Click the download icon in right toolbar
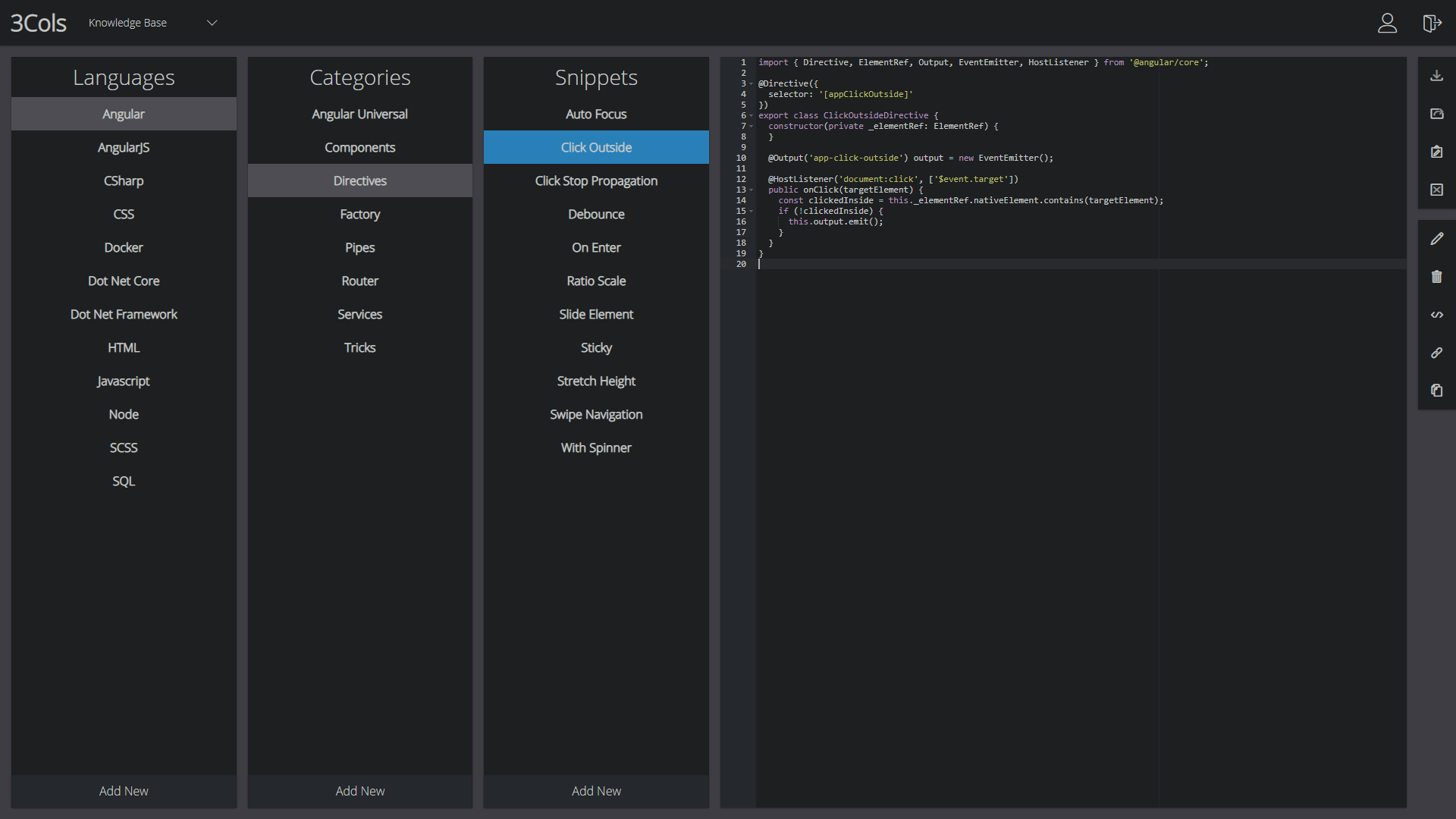 tap(1436, 76)
